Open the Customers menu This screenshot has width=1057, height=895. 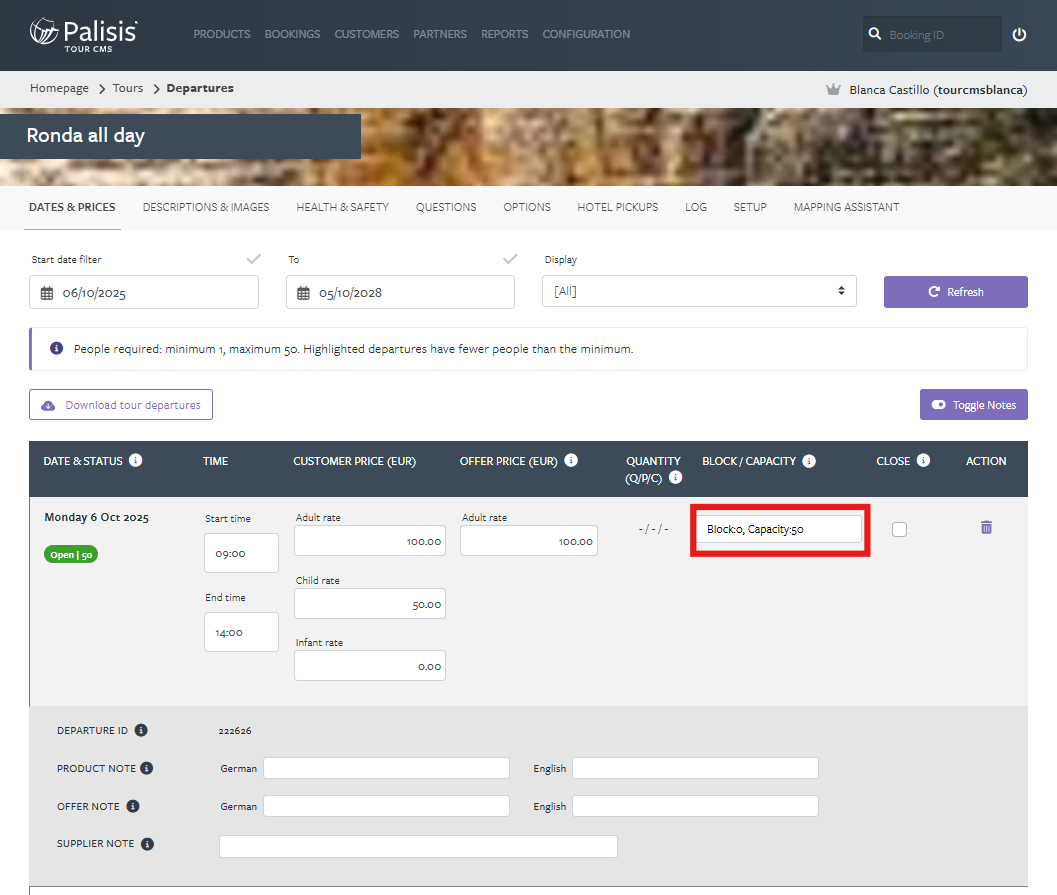[x=367, y=34]
